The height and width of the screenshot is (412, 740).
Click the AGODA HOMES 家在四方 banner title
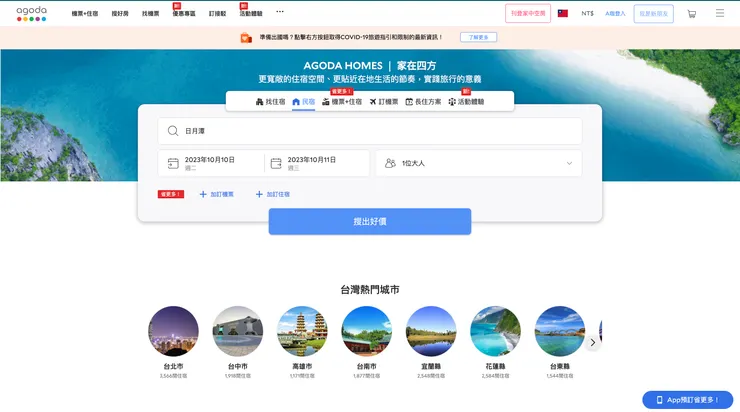[x=370, y=66]
